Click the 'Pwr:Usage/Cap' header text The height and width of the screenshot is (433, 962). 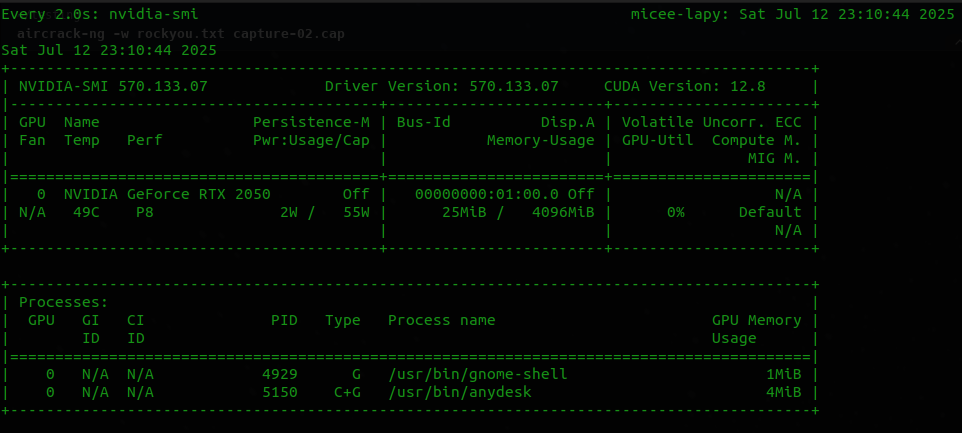point(312,140)
